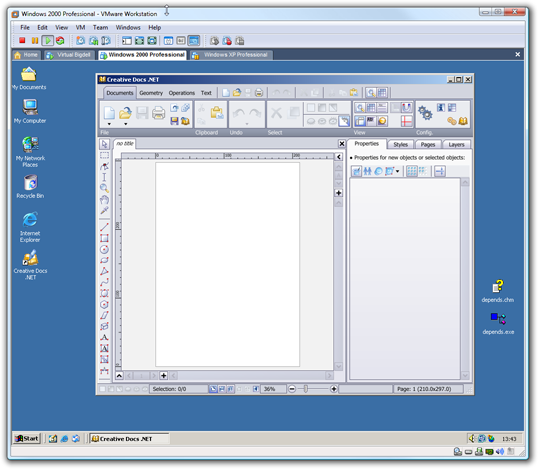Toggle rulers icon in View ribbon group

pyautogui.click(x=360, y=121)
